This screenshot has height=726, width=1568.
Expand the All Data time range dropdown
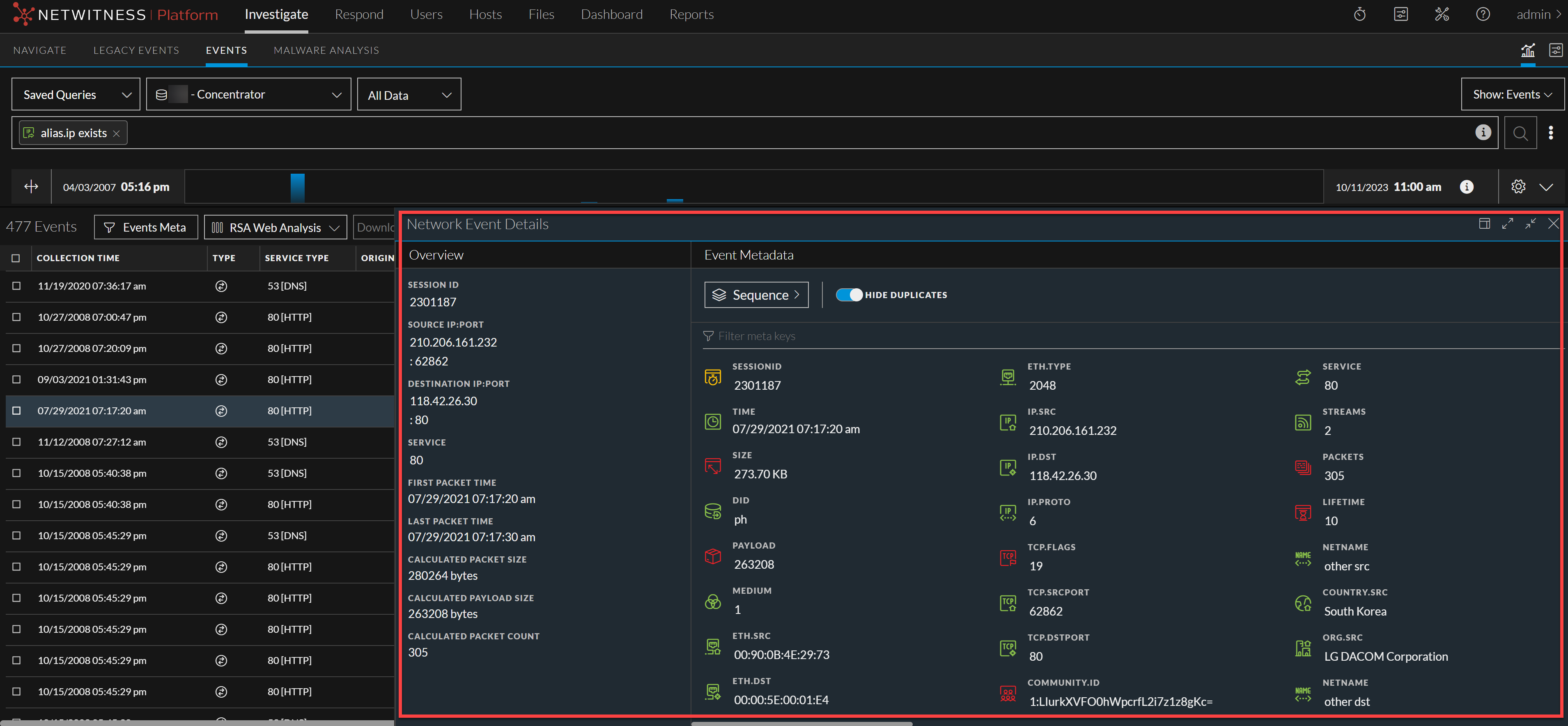point(409,95)
